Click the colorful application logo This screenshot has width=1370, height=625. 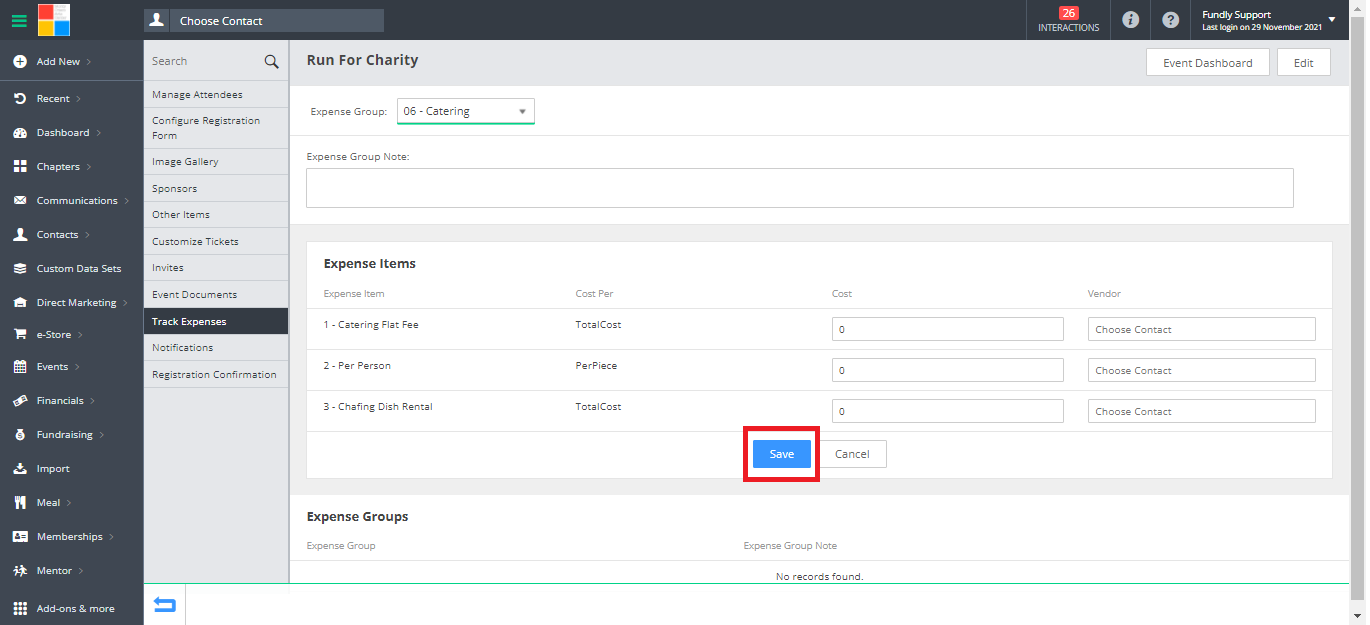coord(54,20)
